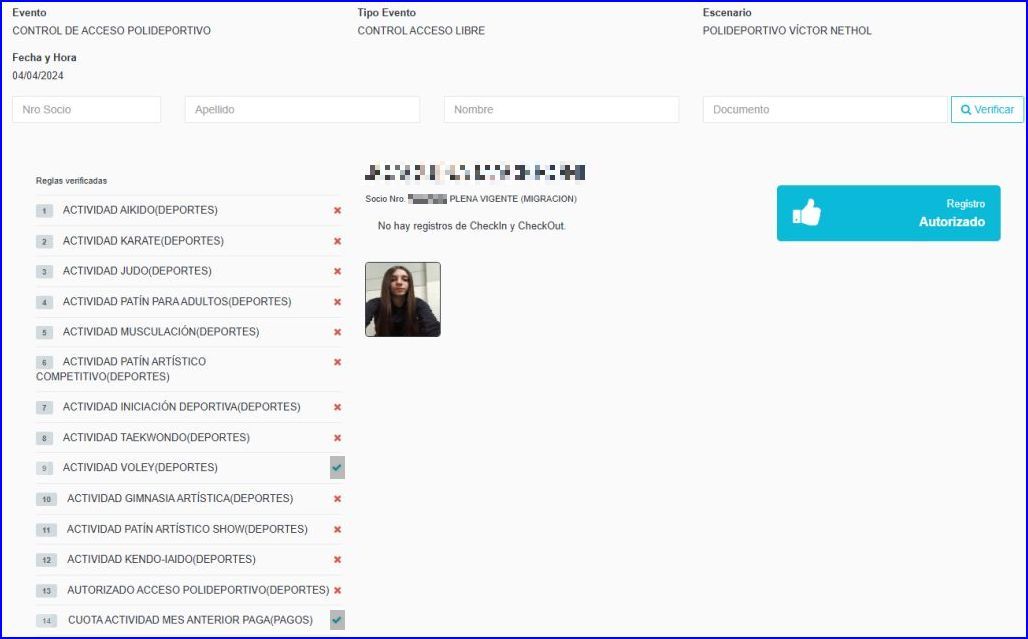Click the number 10 badge for GIMNASIA ARTÍSTICA

tap(47, 499)
